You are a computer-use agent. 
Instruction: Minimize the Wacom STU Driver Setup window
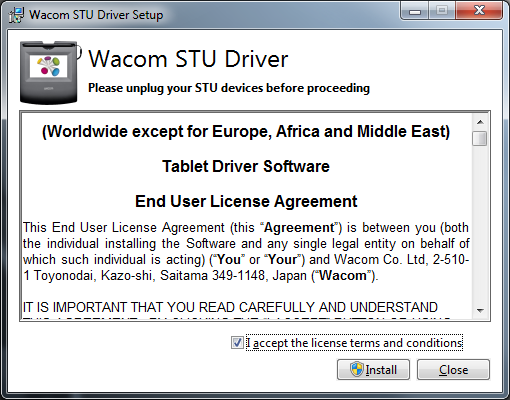pyautogui.click(x=415, y=11)
